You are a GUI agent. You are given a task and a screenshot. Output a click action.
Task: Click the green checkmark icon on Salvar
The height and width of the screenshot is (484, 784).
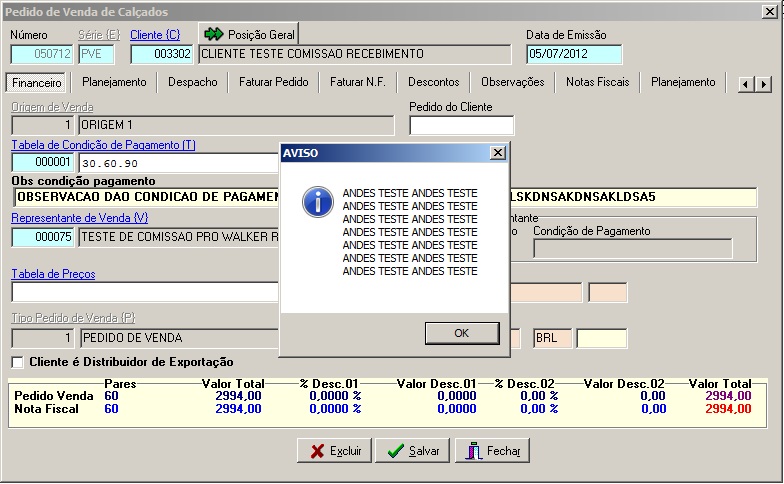[396, 451]
